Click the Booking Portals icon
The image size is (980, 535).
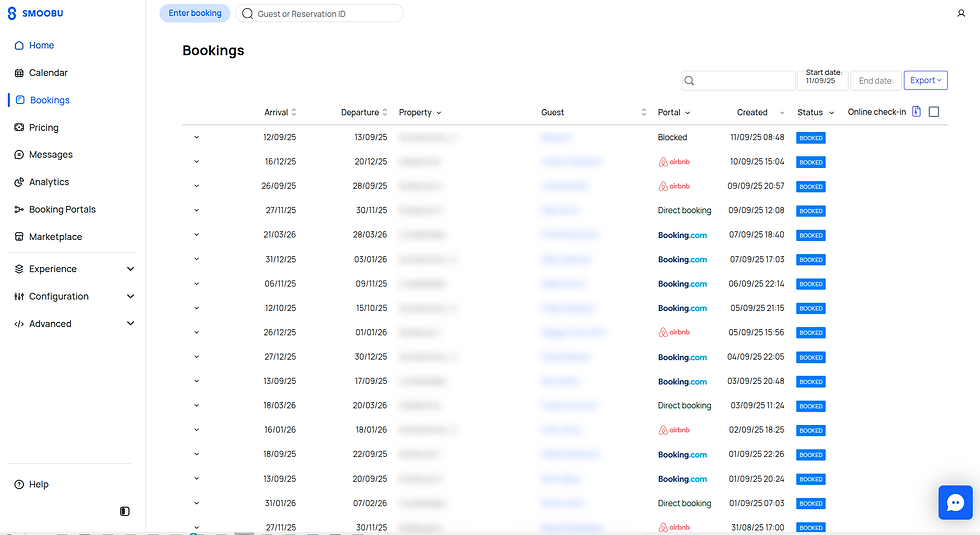(x=19, y=209)
